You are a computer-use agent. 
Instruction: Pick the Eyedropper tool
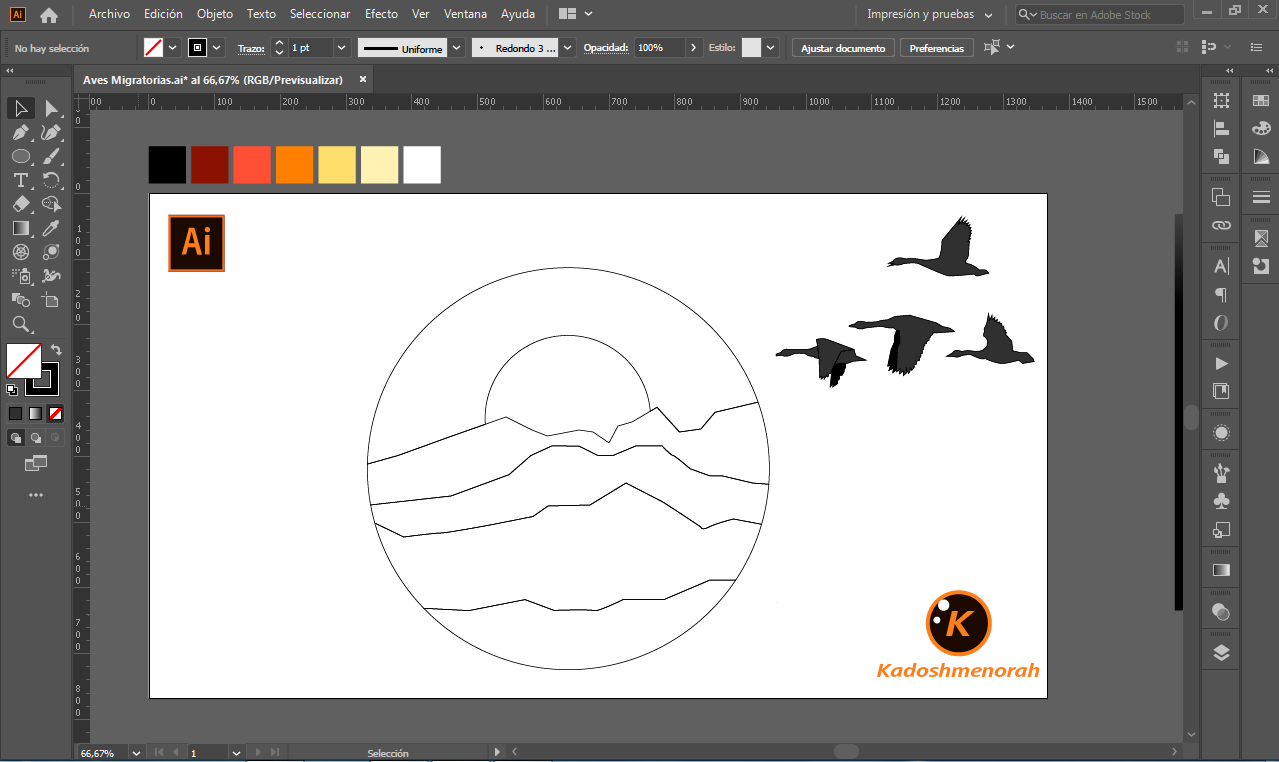point(51,228)
